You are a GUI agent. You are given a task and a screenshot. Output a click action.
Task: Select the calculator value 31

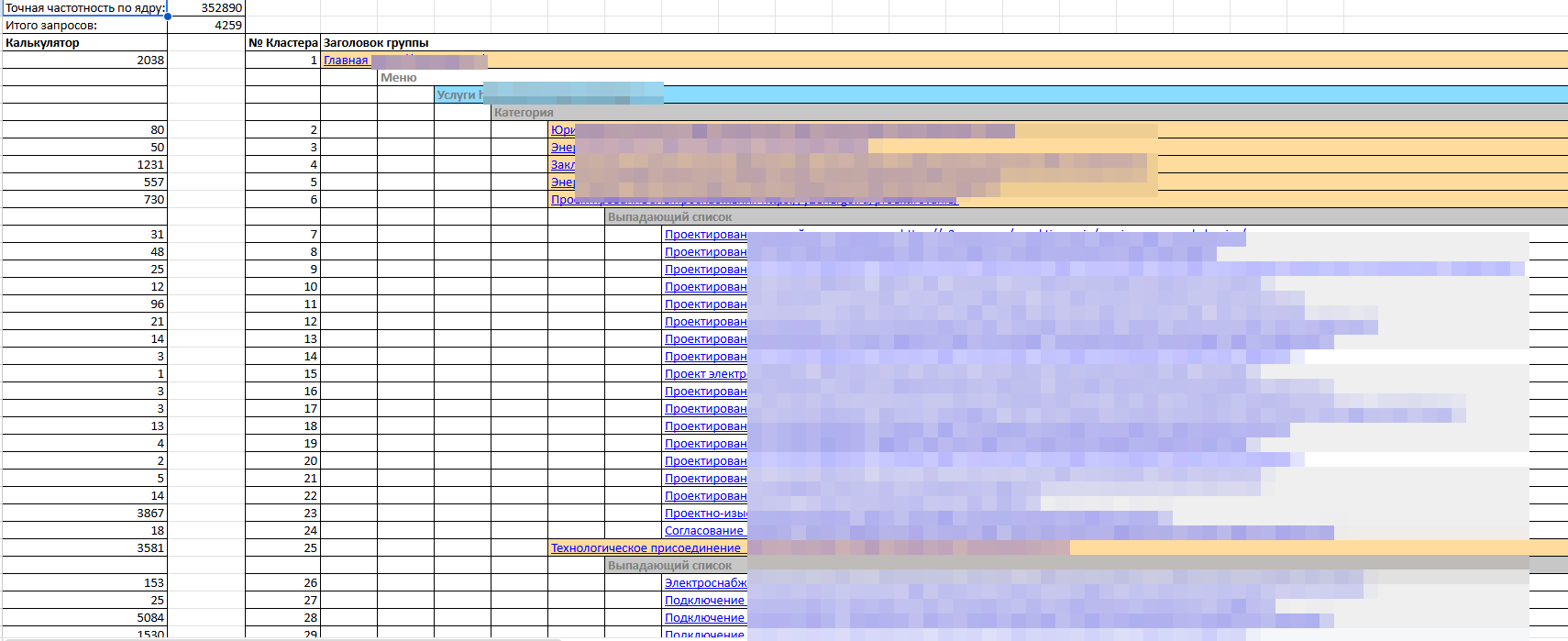coord(85,235)
